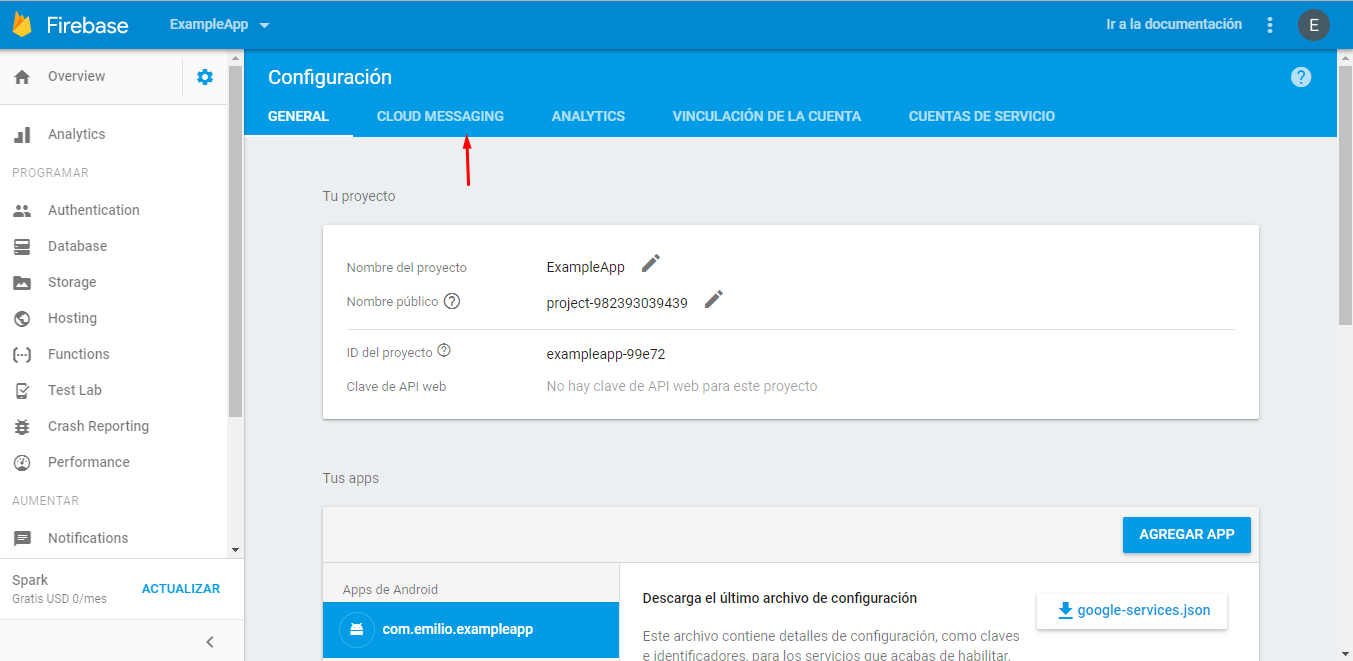
Task: Open Performance section
Action: 89,462
